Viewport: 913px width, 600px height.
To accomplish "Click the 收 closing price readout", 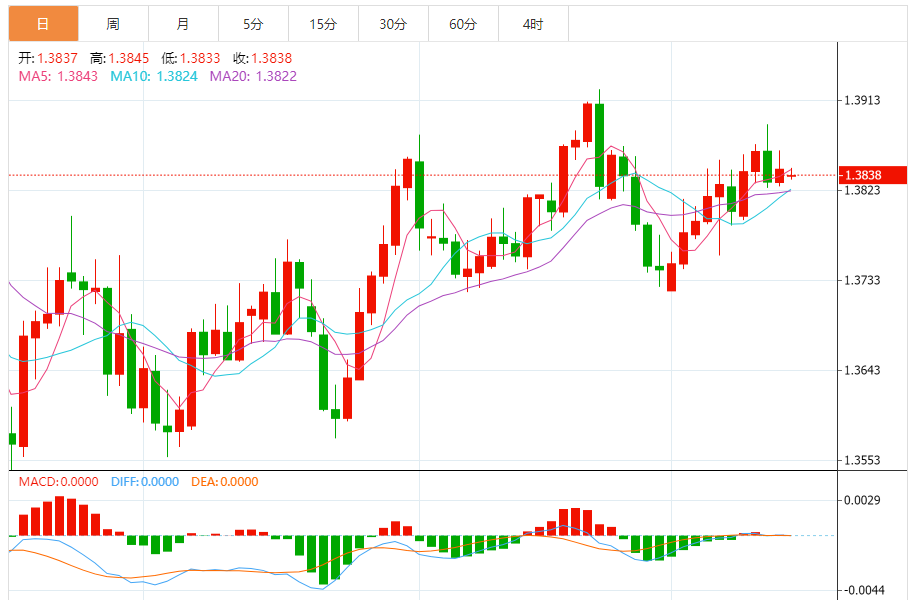I will click(x=262, y=59).
